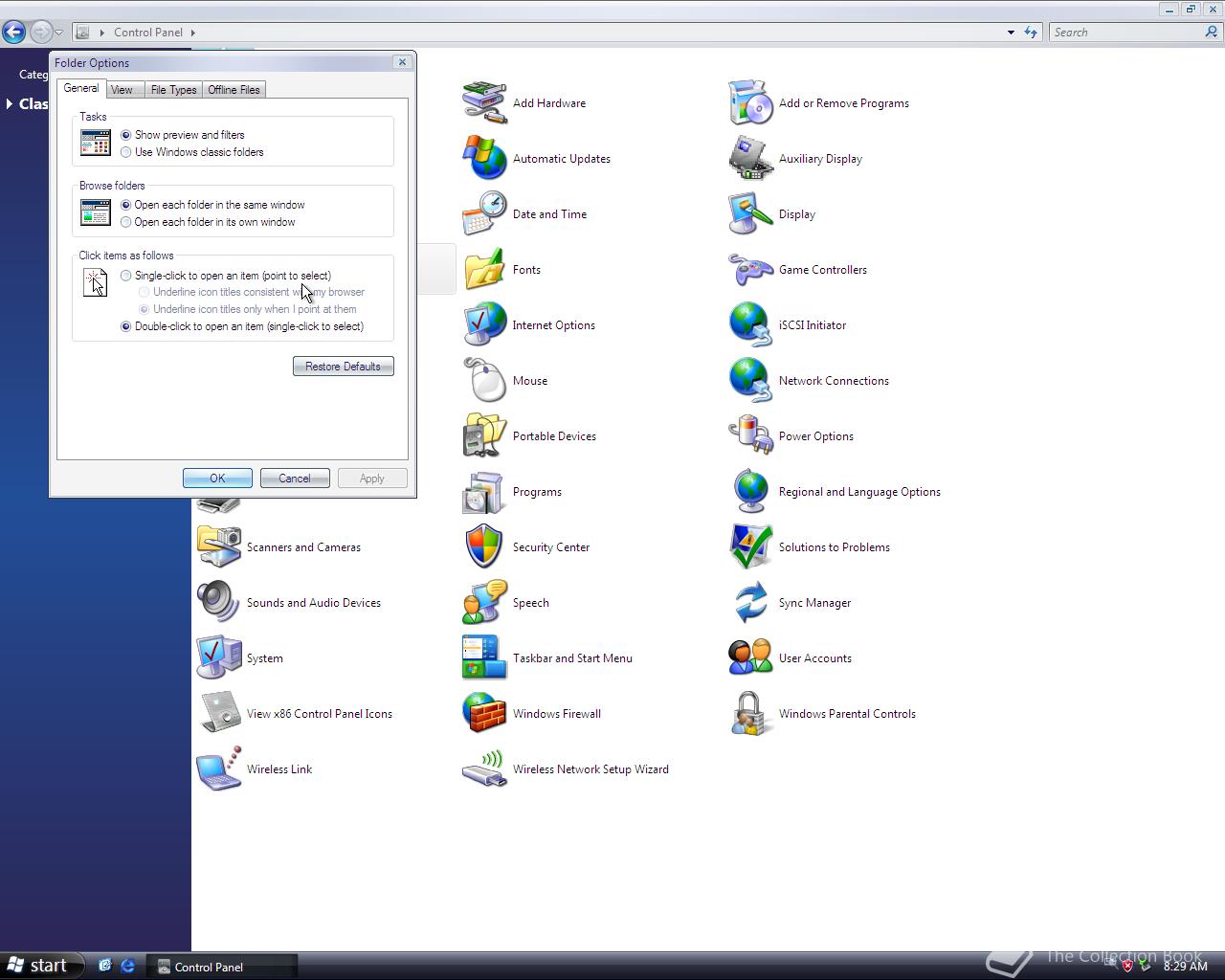Open the Start menu

[x=39, y=966]
